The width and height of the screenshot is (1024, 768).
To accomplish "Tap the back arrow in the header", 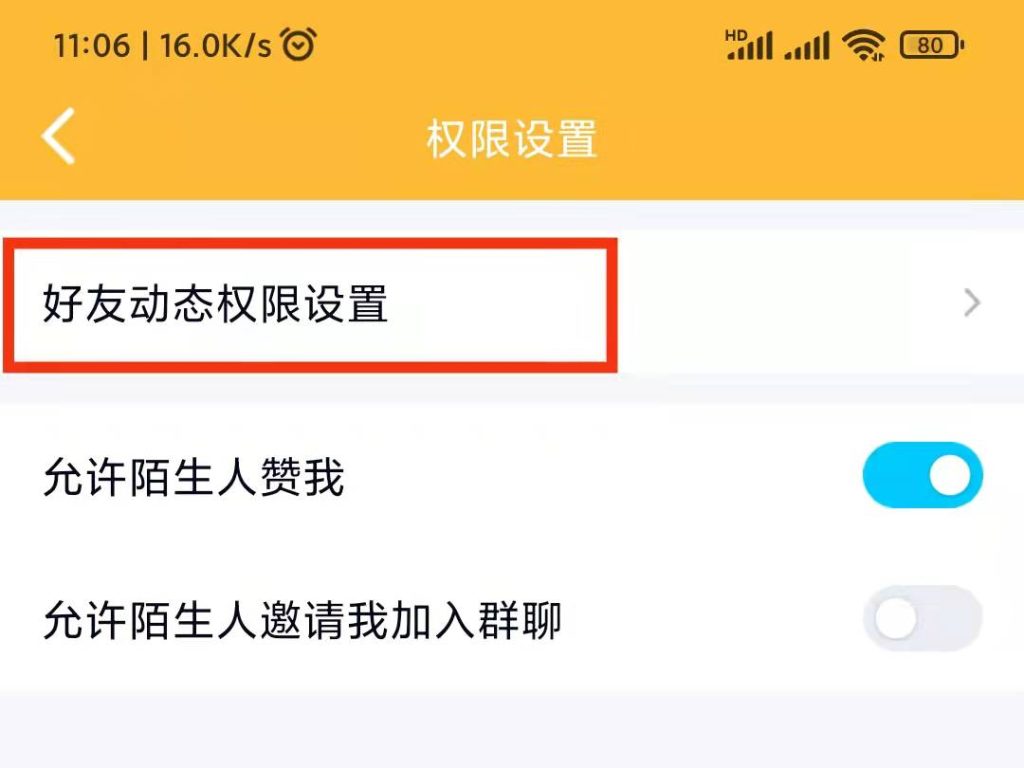I will point(59,136).
